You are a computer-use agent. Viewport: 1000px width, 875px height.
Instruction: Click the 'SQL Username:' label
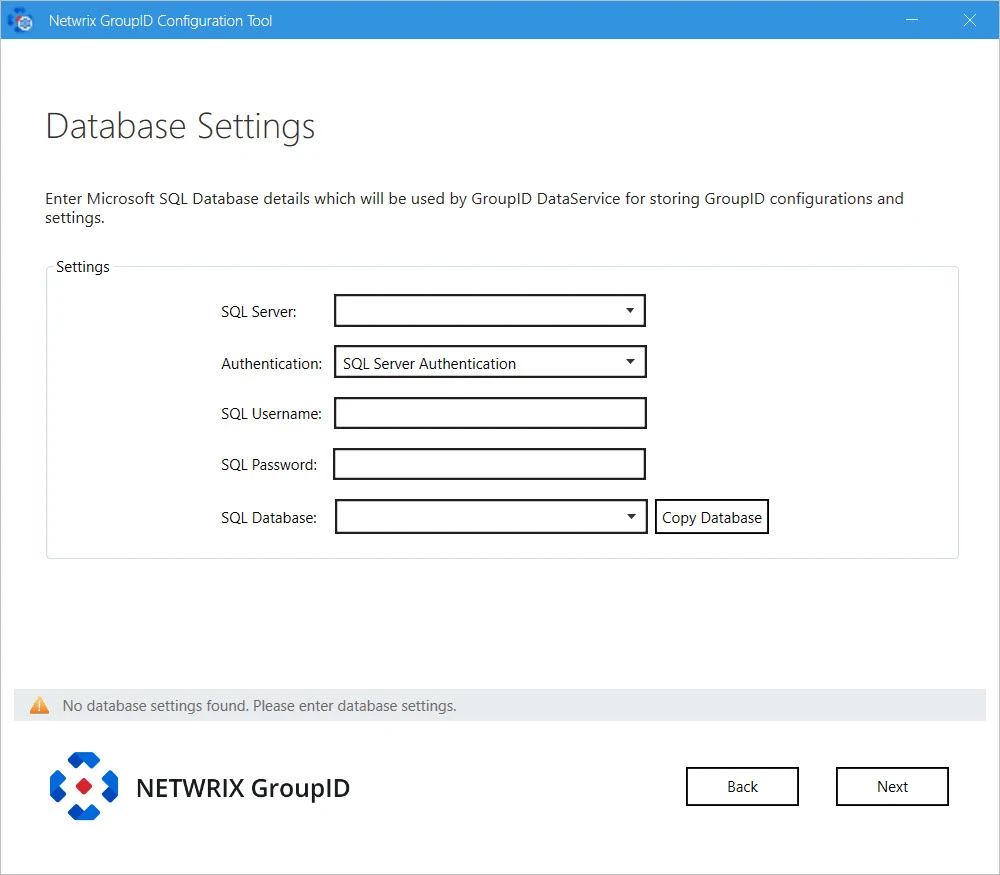point(271,414)
